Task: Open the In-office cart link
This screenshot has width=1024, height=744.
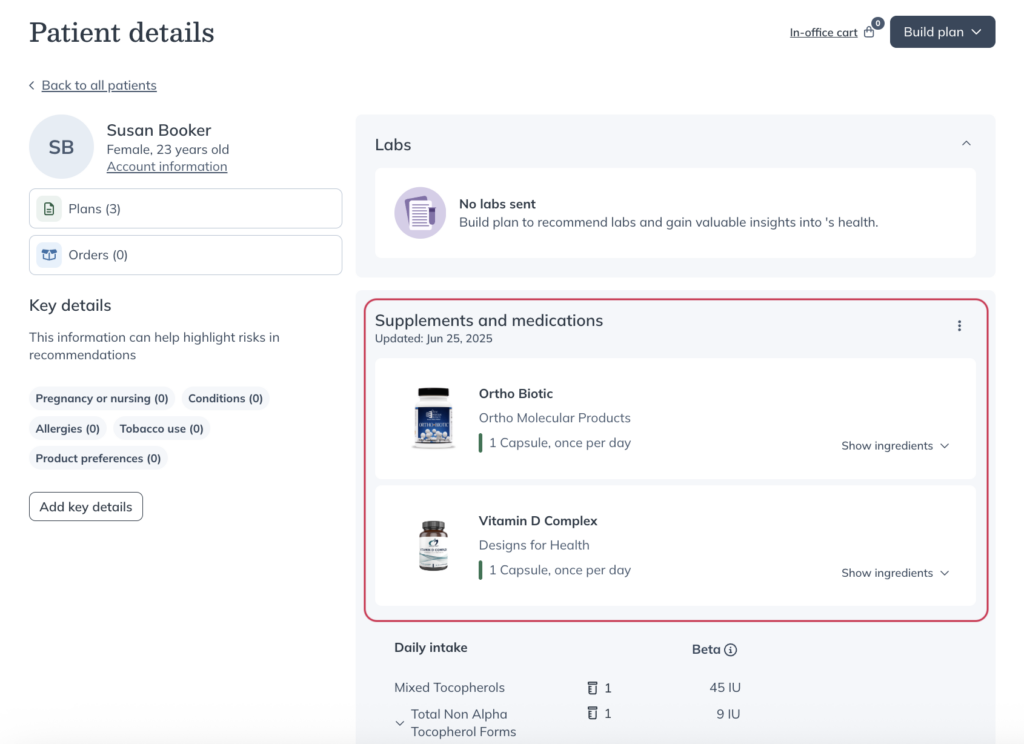Action: (x=824, y=33)
